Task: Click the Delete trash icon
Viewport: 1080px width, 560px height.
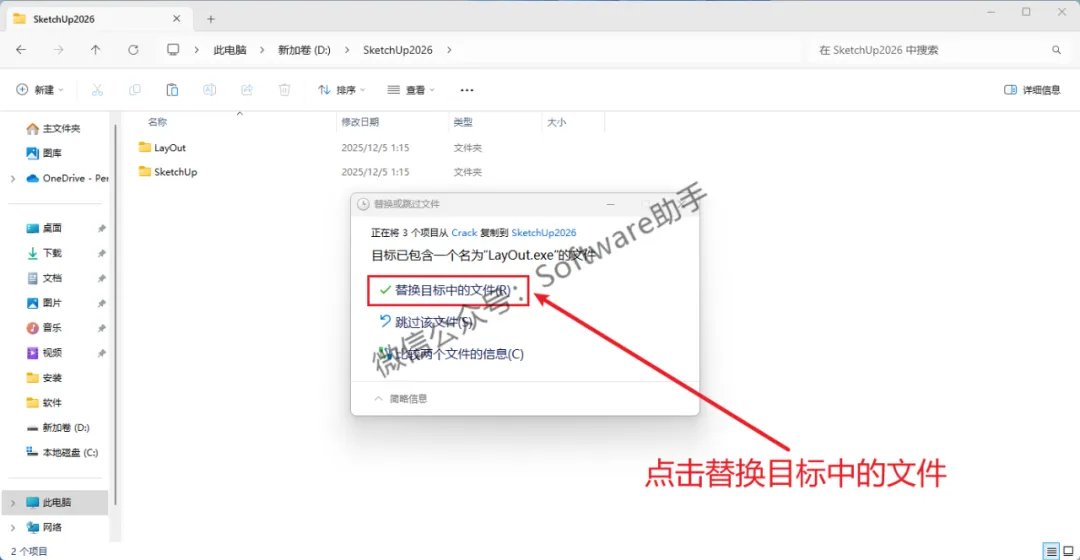Action: coord(284,90)
